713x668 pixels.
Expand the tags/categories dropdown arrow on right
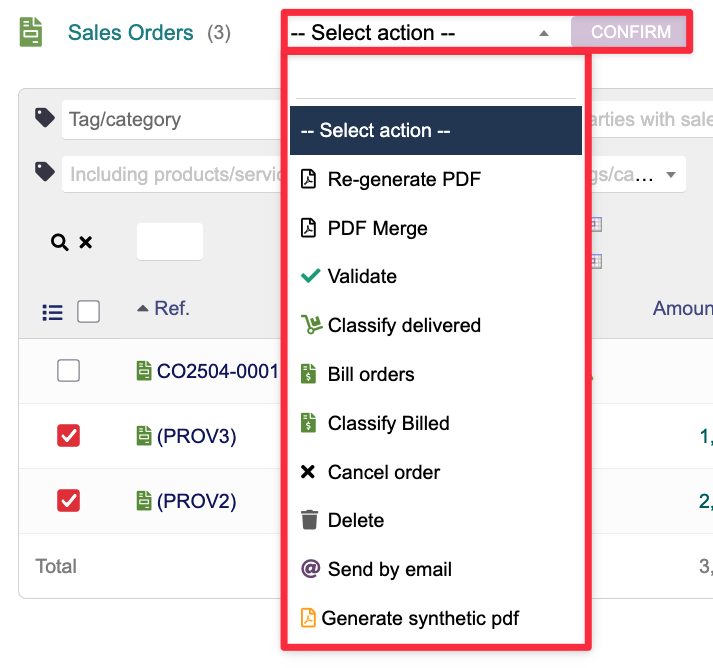[670, 174]
